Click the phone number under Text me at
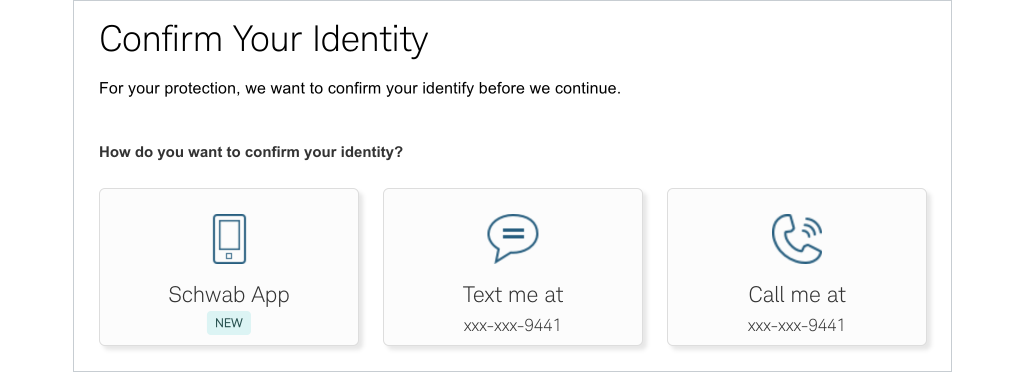 pyautogui.click(x=513, y=325)
